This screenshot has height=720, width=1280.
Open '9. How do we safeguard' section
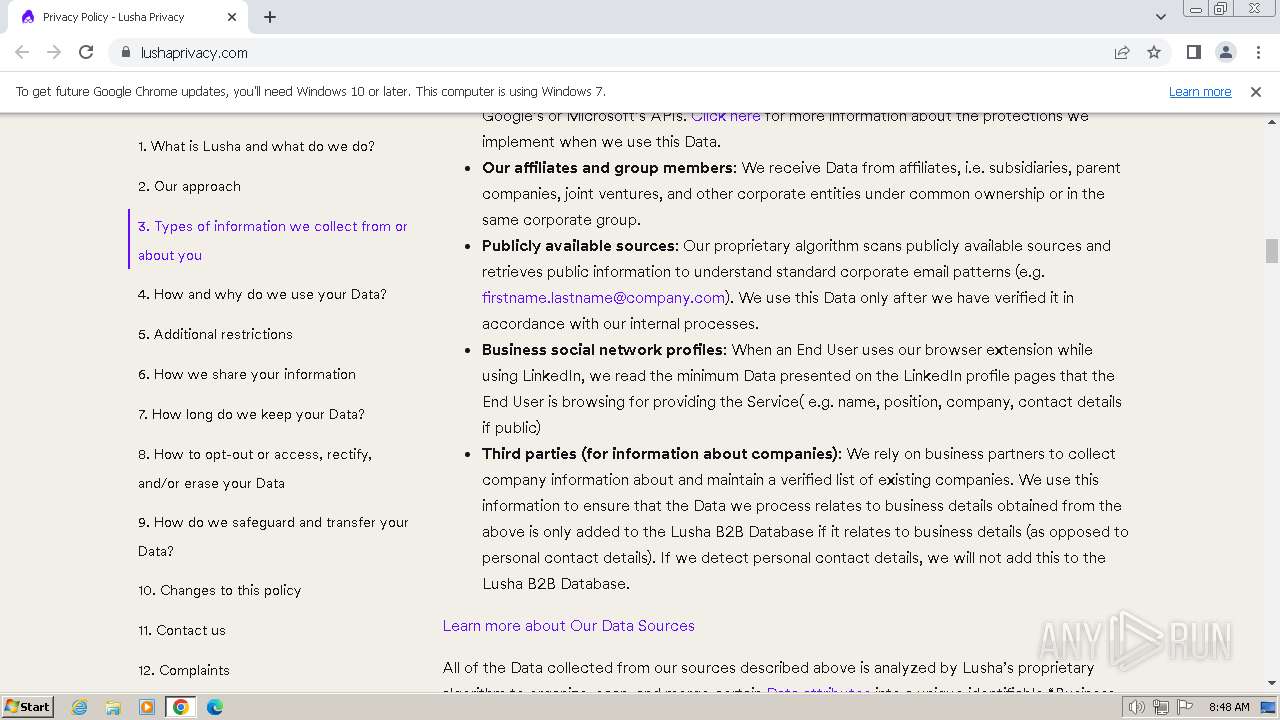tap(273, 536)
